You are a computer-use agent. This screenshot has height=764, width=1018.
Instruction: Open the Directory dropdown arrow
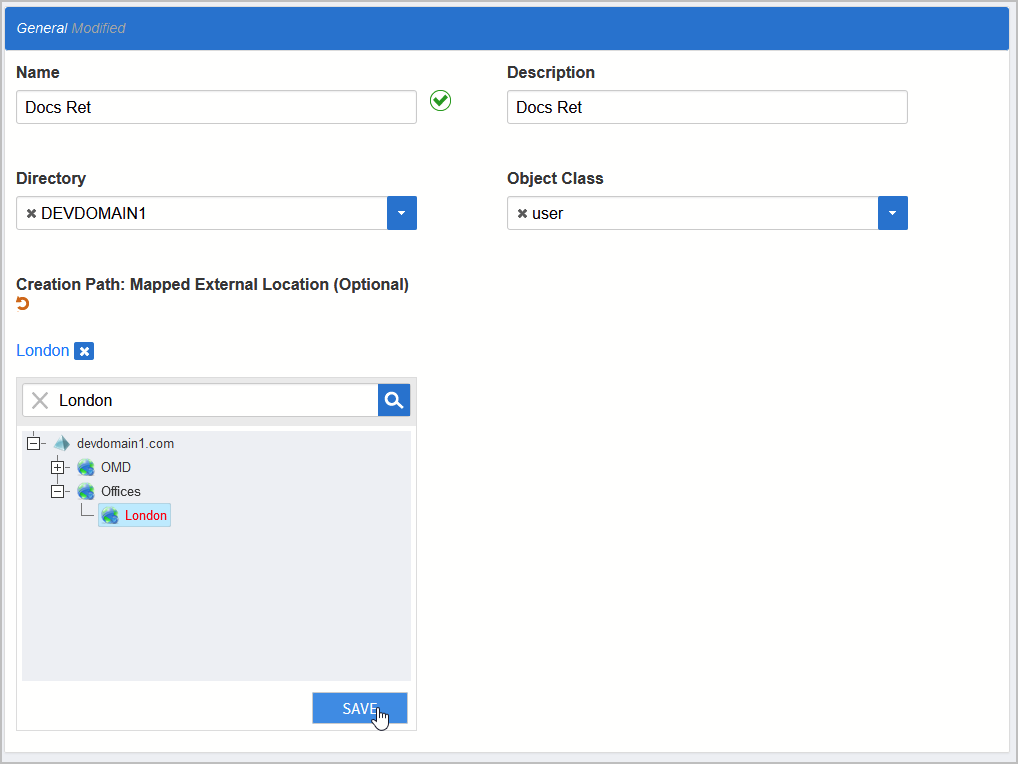pos(401,213)
